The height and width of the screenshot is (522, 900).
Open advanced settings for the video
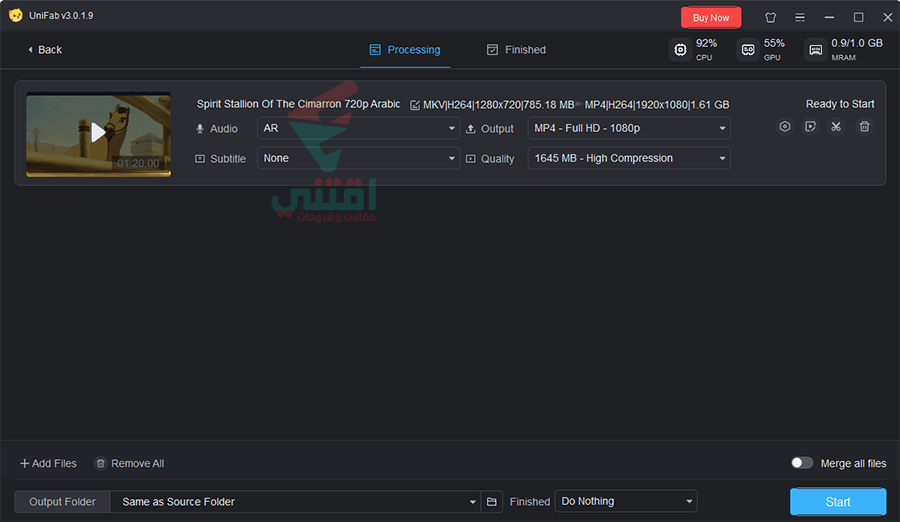click(x=785, y=126)
